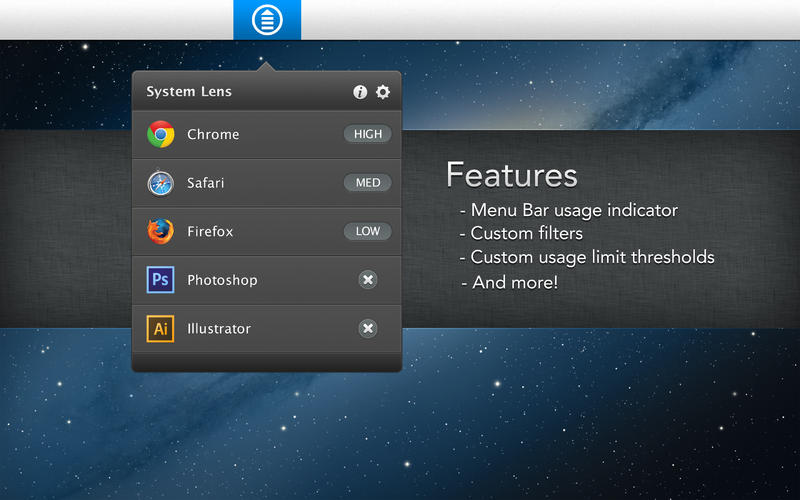
Task: Click the Photoshop Ps icon
Action: pos(161,280)
